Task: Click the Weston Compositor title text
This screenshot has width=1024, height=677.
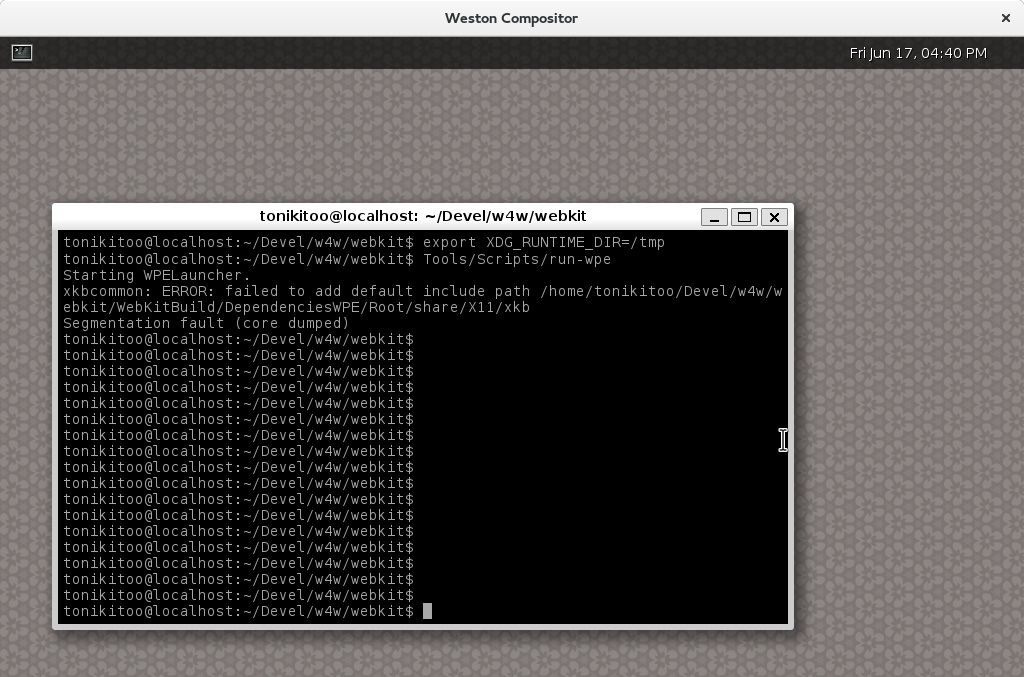Action: coord(511,18)
